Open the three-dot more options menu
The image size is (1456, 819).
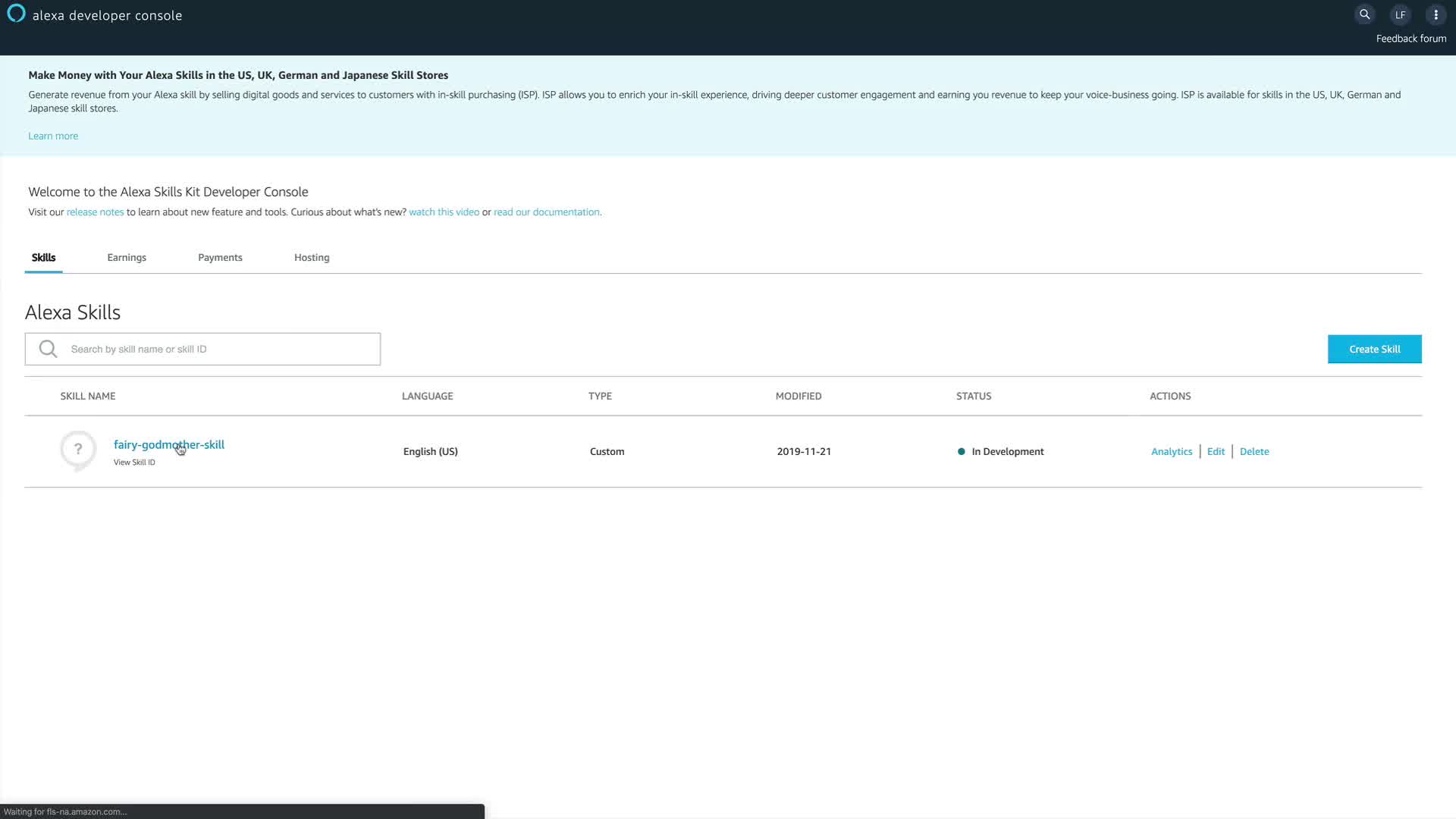tap(1436, 14)
